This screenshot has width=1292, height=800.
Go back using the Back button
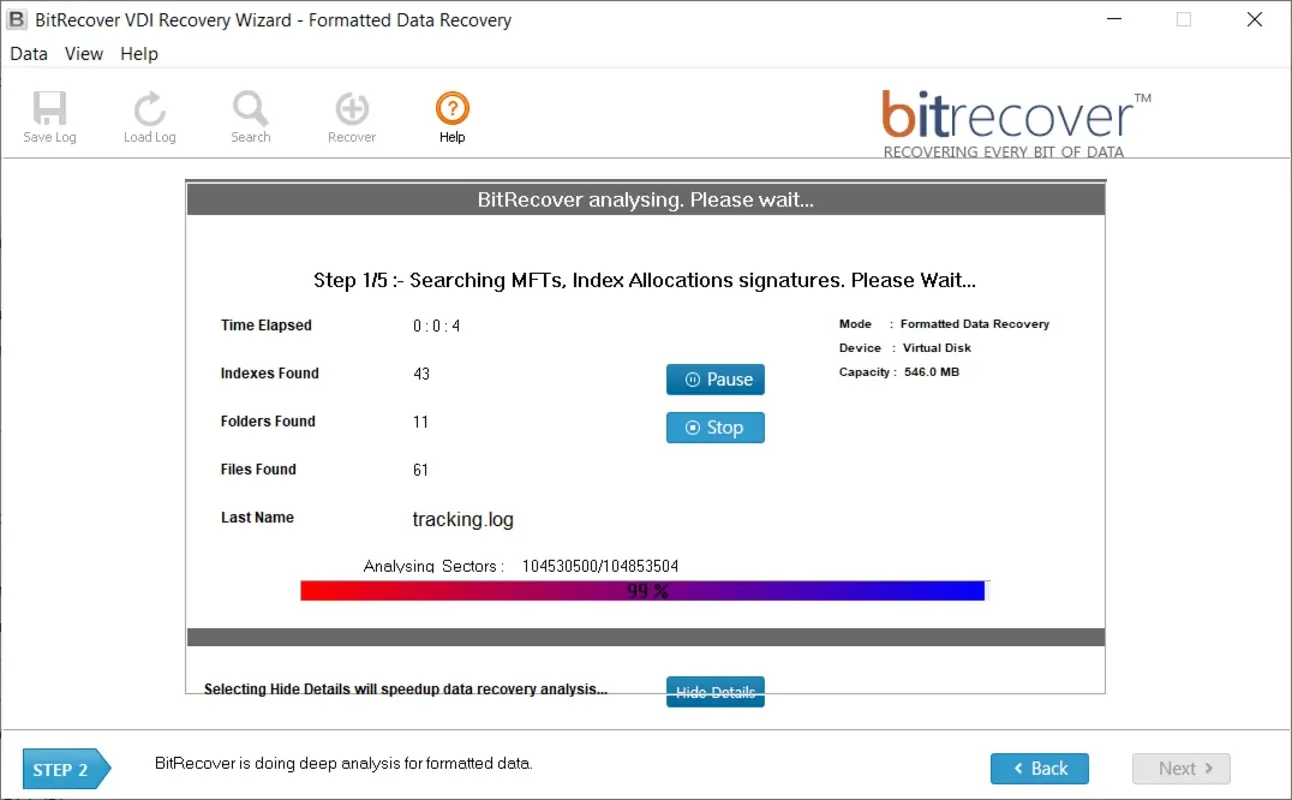pyautogui.click(x=1039, y=768)
